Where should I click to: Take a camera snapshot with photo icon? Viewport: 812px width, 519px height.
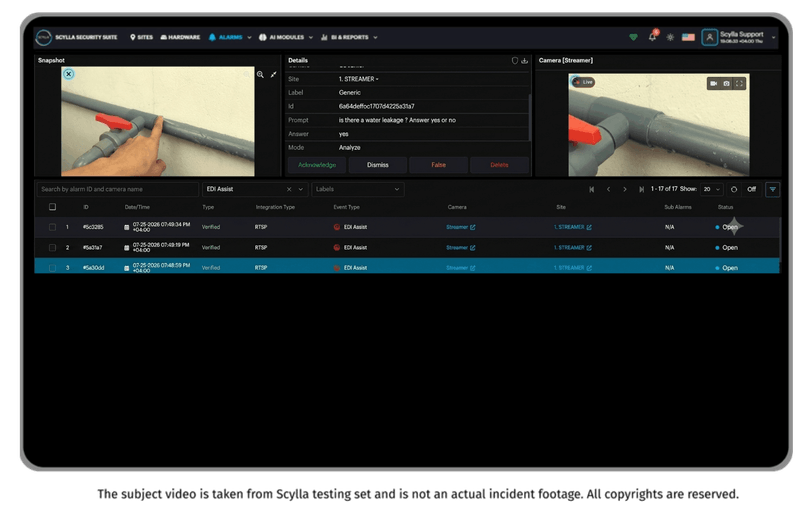click(727, 83)
